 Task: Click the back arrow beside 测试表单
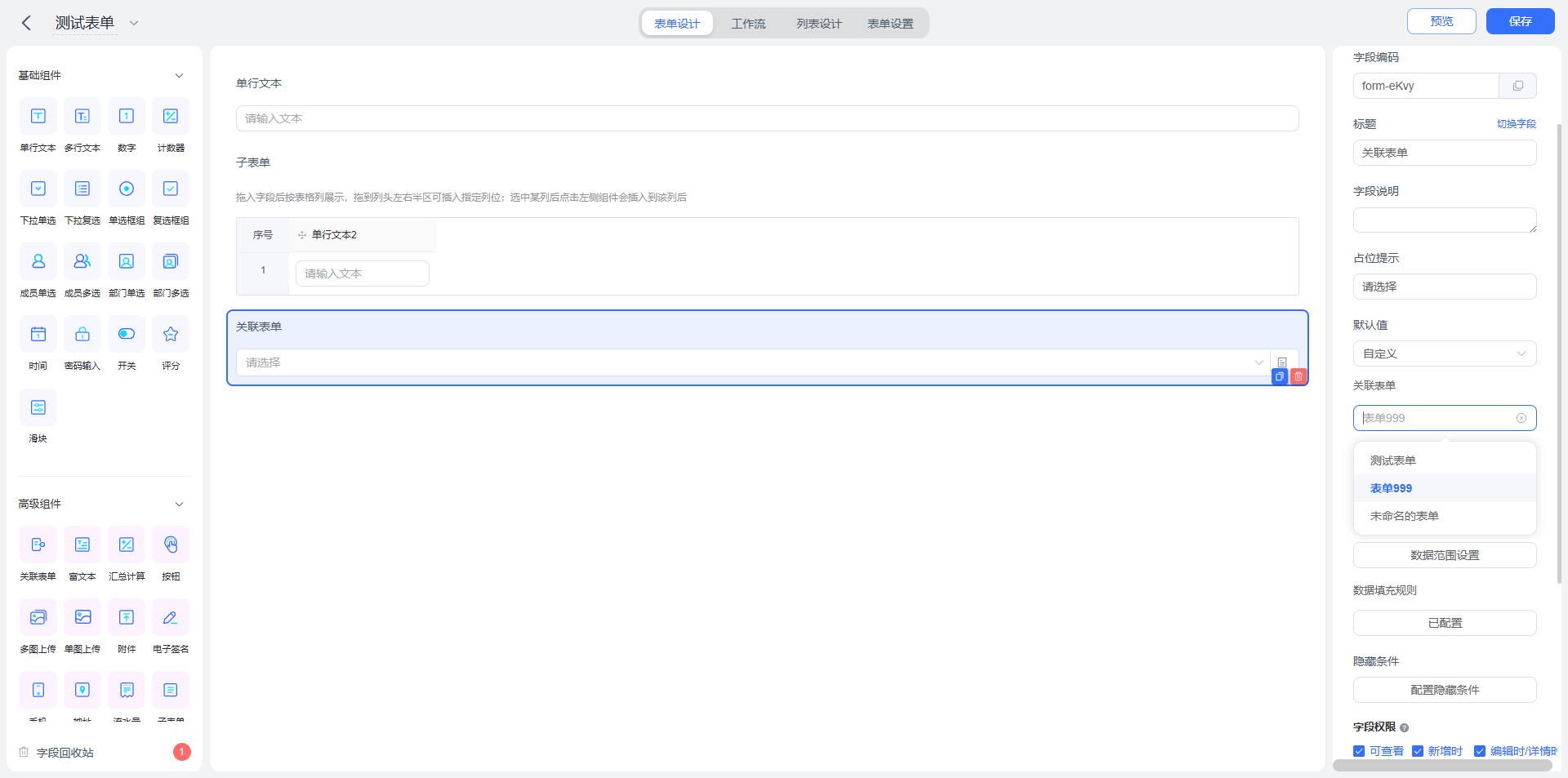click(26, 23)
